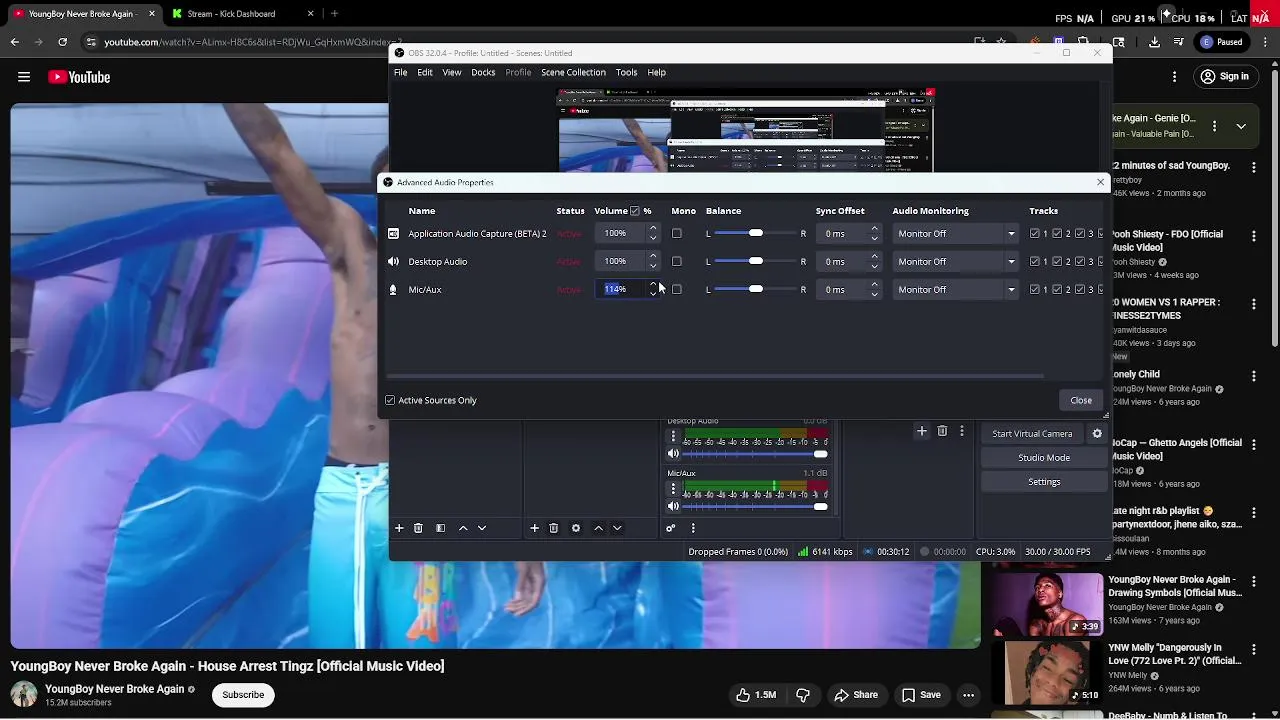Open OBS Edit menu
1280x720 pixels.
[425, 72]
